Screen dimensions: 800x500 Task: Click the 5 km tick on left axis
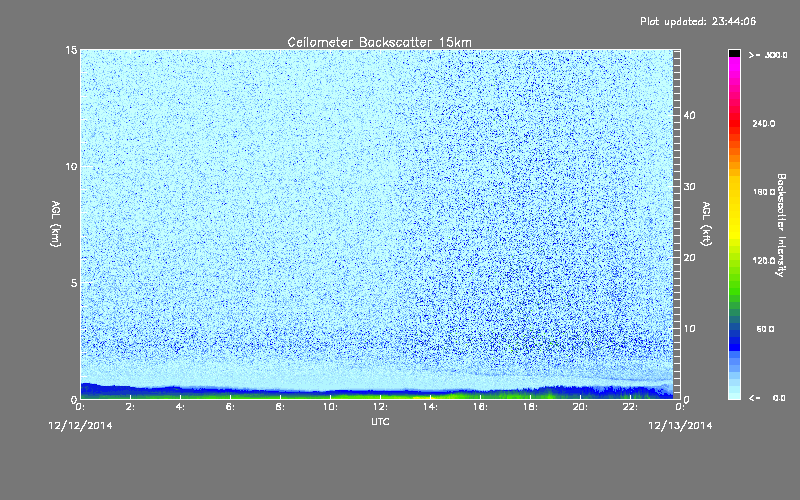(74, 283)
